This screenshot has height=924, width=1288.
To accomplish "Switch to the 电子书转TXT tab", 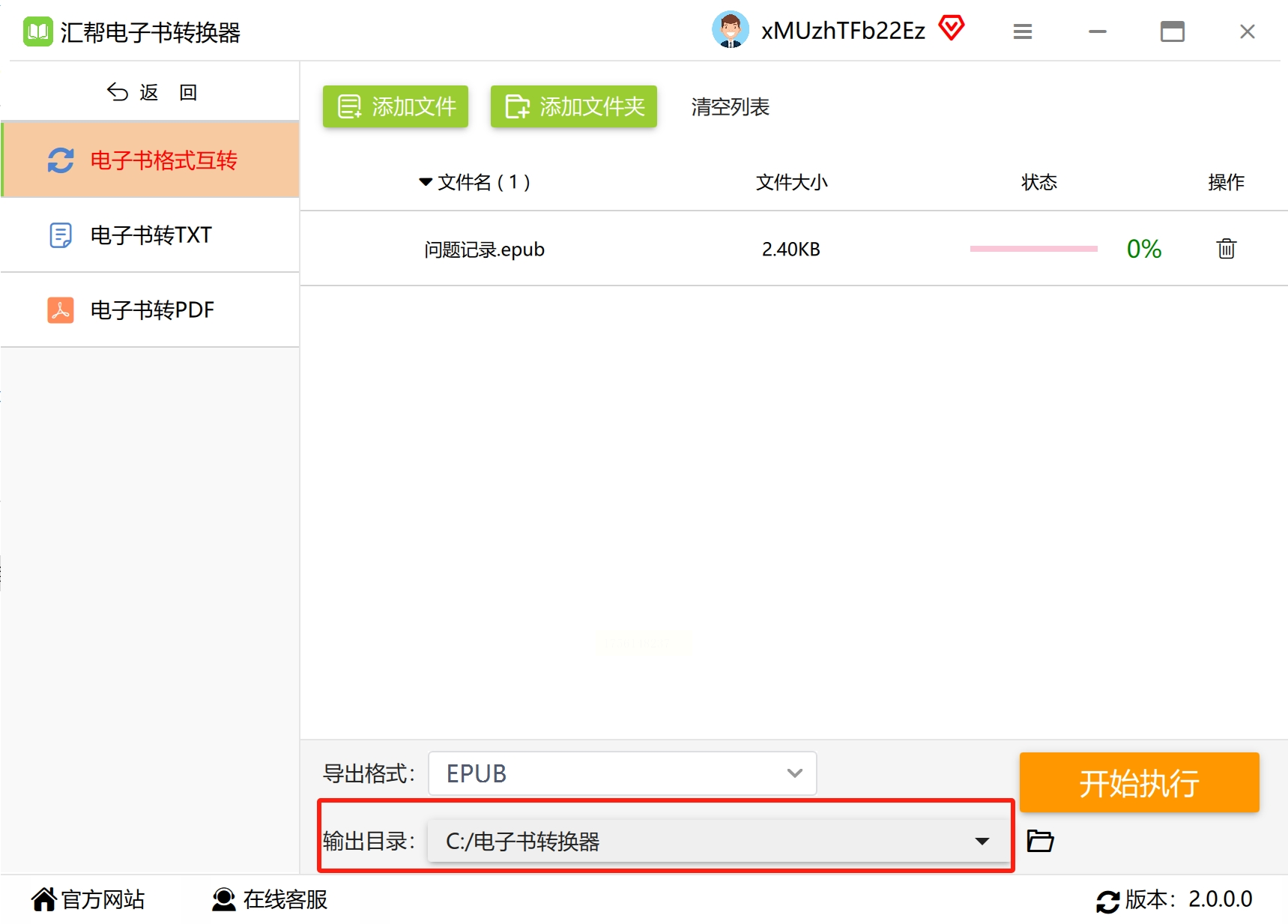I will [151, 235].
